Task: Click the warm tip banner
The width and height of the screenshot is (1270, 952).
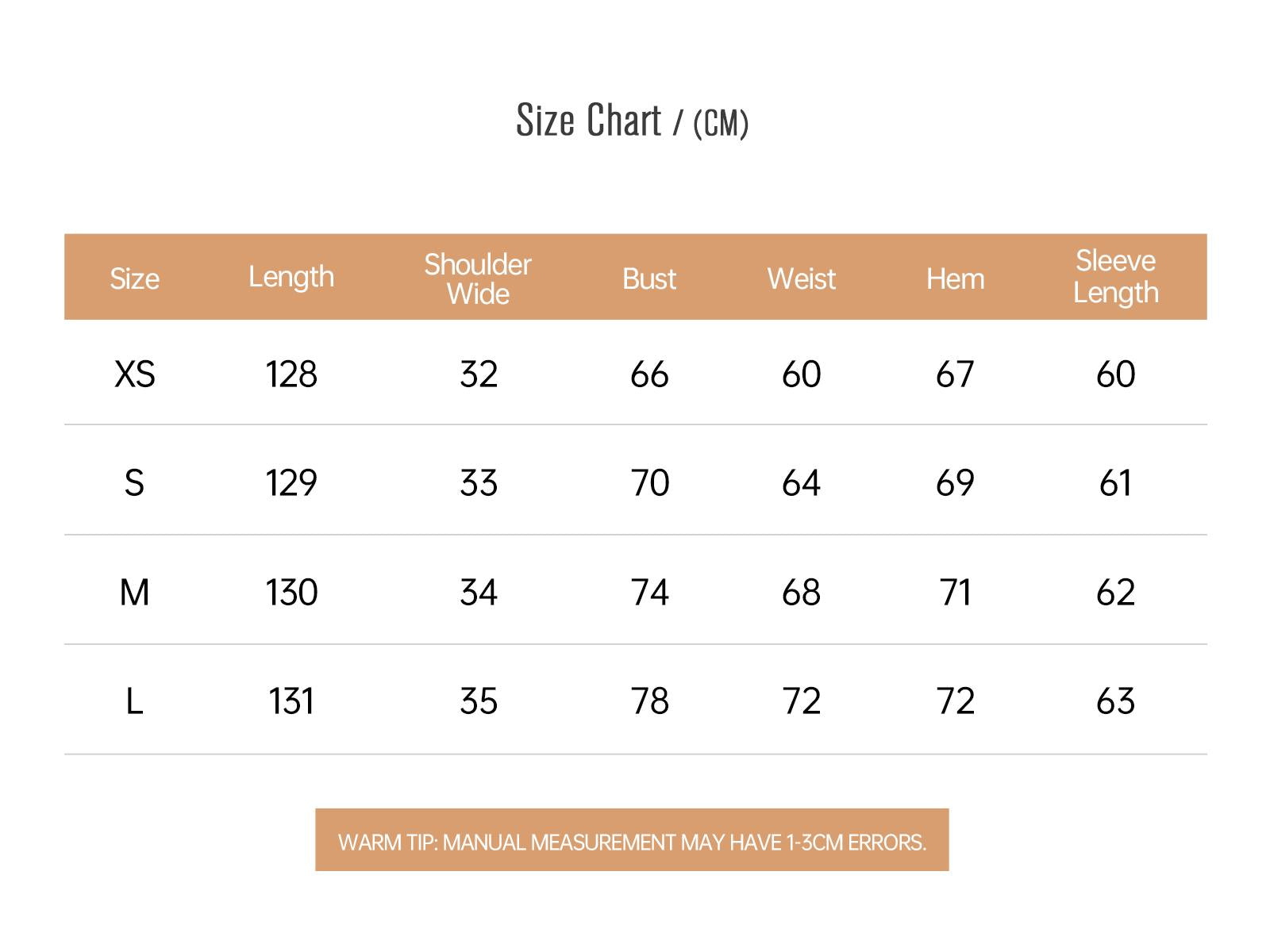Action: 632,841
